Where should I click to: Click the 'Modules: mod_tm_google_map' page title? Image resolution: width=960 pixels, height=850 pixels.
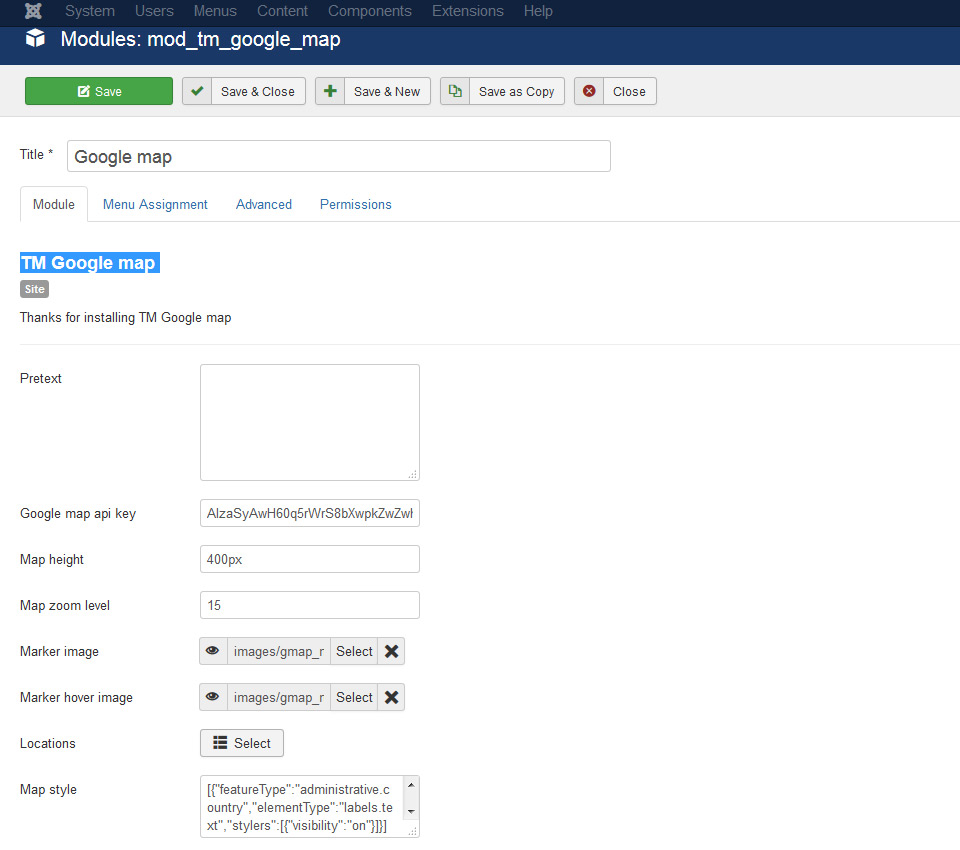(x=200, y=39)
